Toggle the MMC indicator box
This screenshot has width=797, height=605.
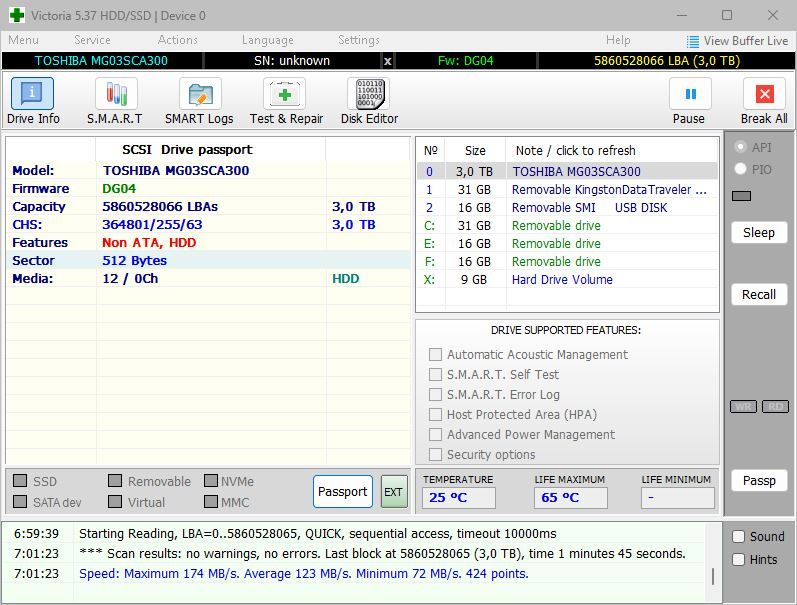[x=210, y=502]
